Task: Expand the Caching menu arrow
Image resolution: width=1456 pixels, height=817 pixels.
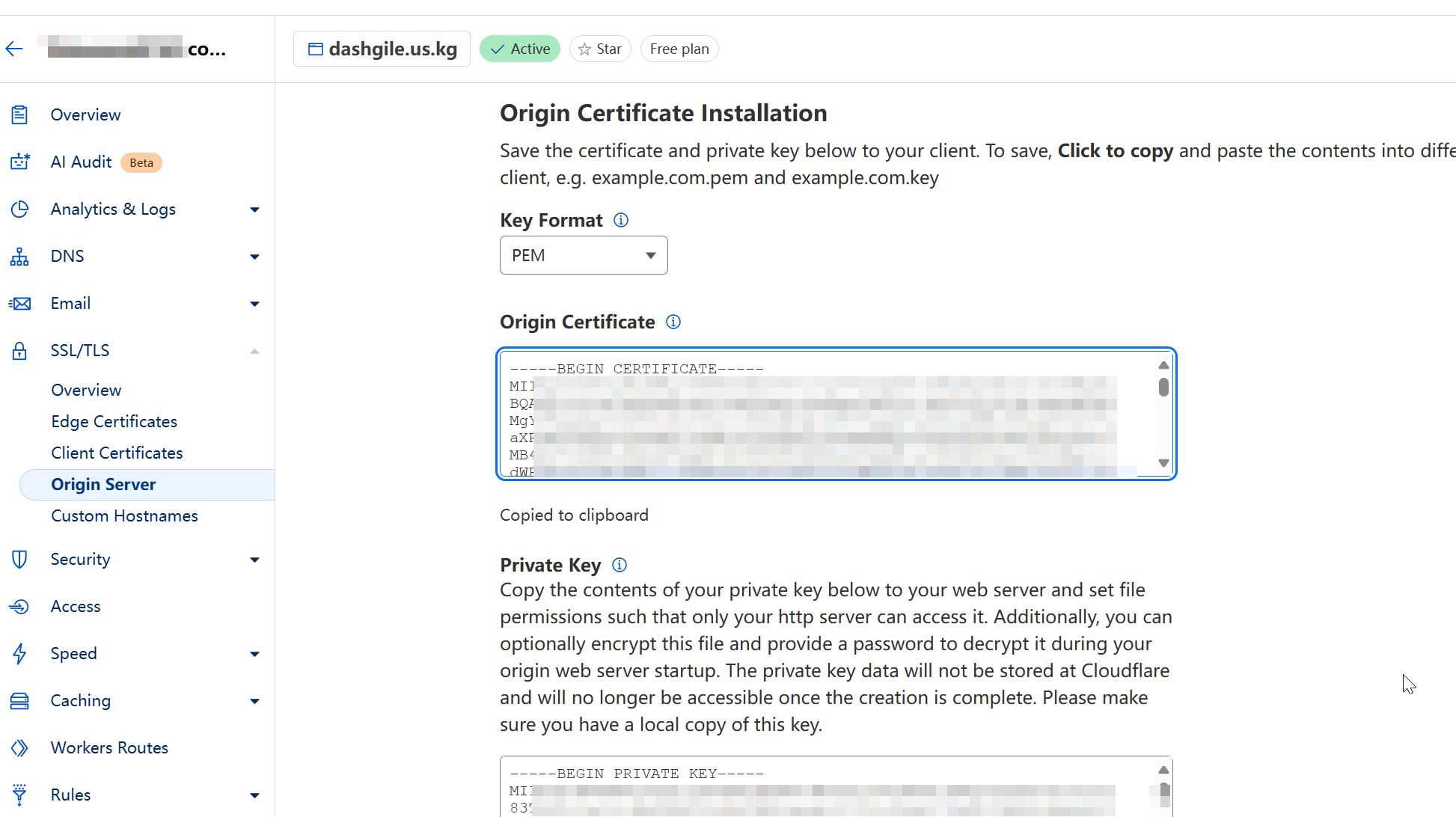Action: pyautogui.click(x=254, y=701)
